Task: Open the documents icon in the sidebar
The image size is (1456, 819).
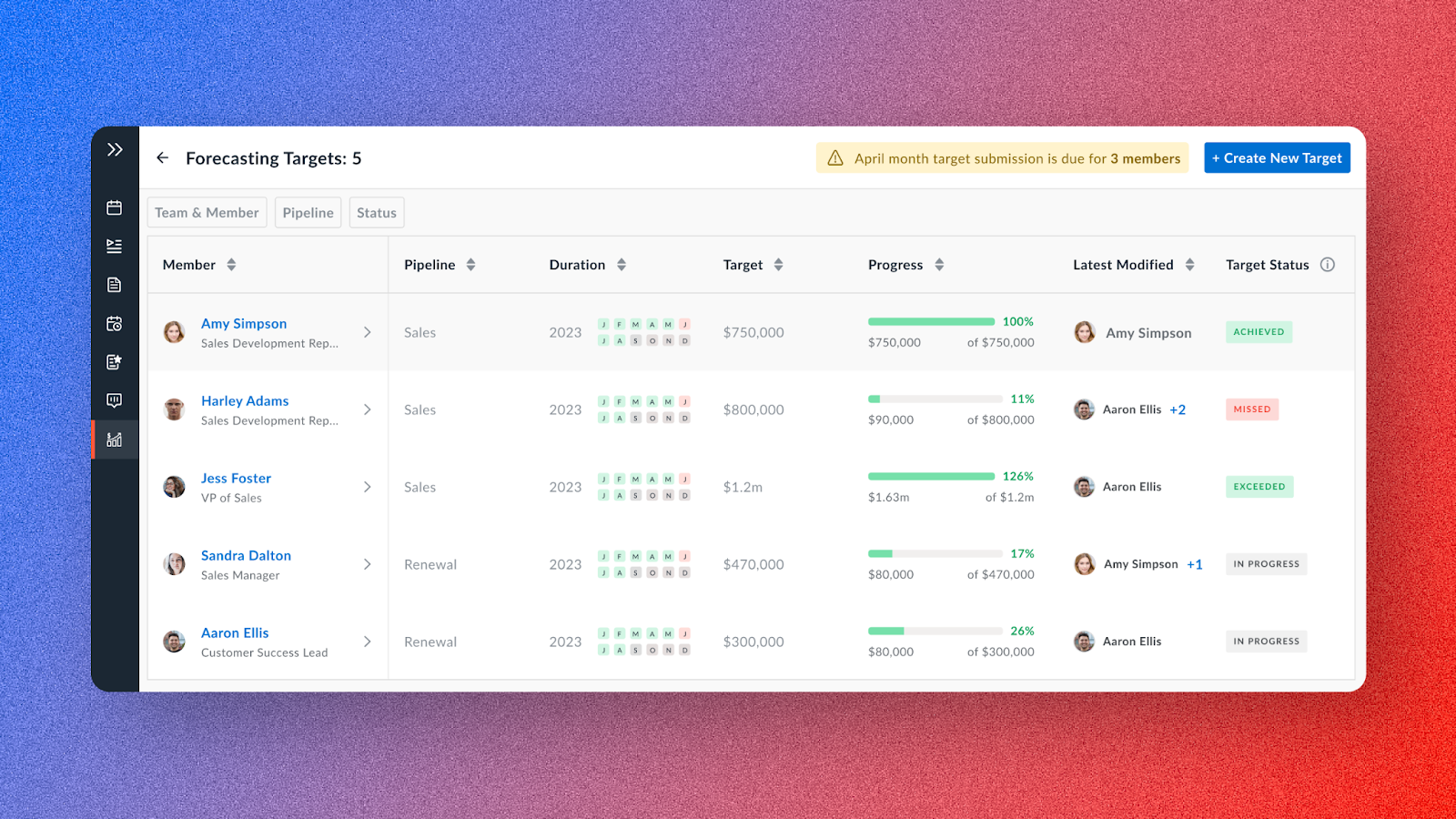Action: [x=115, y=284]
